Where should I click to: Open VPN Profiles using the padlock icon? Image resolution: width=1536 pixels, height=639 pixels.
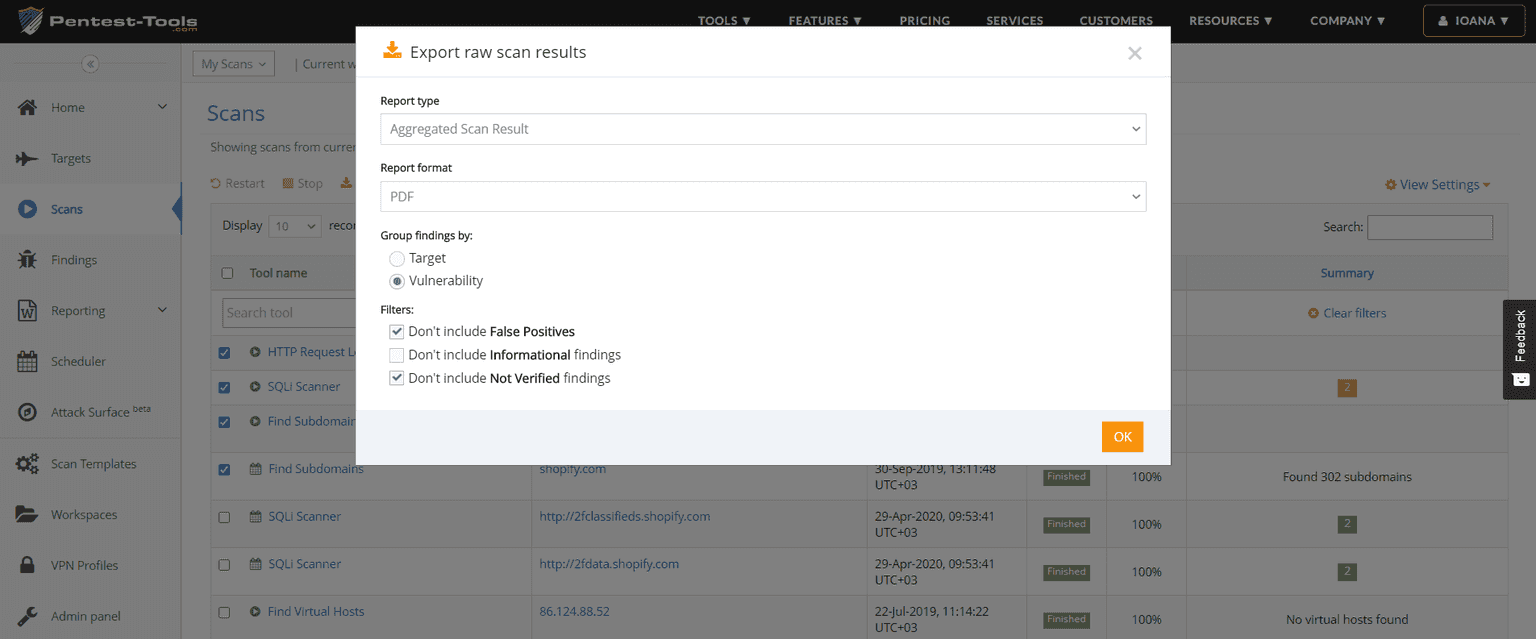(x=27, y=565)
